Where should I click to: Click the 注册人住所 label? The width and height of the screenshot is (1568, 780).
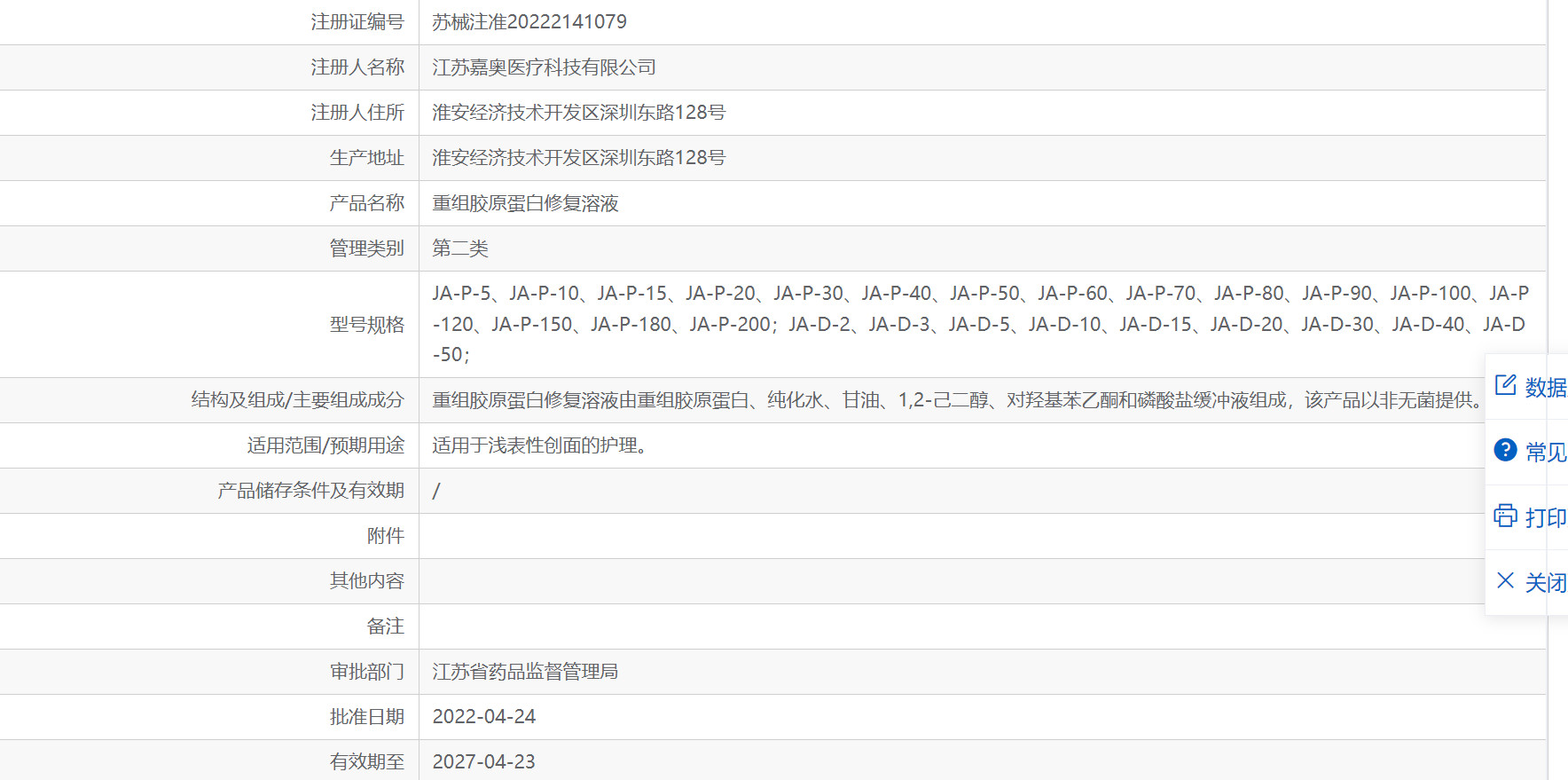[x=357, y=113]
